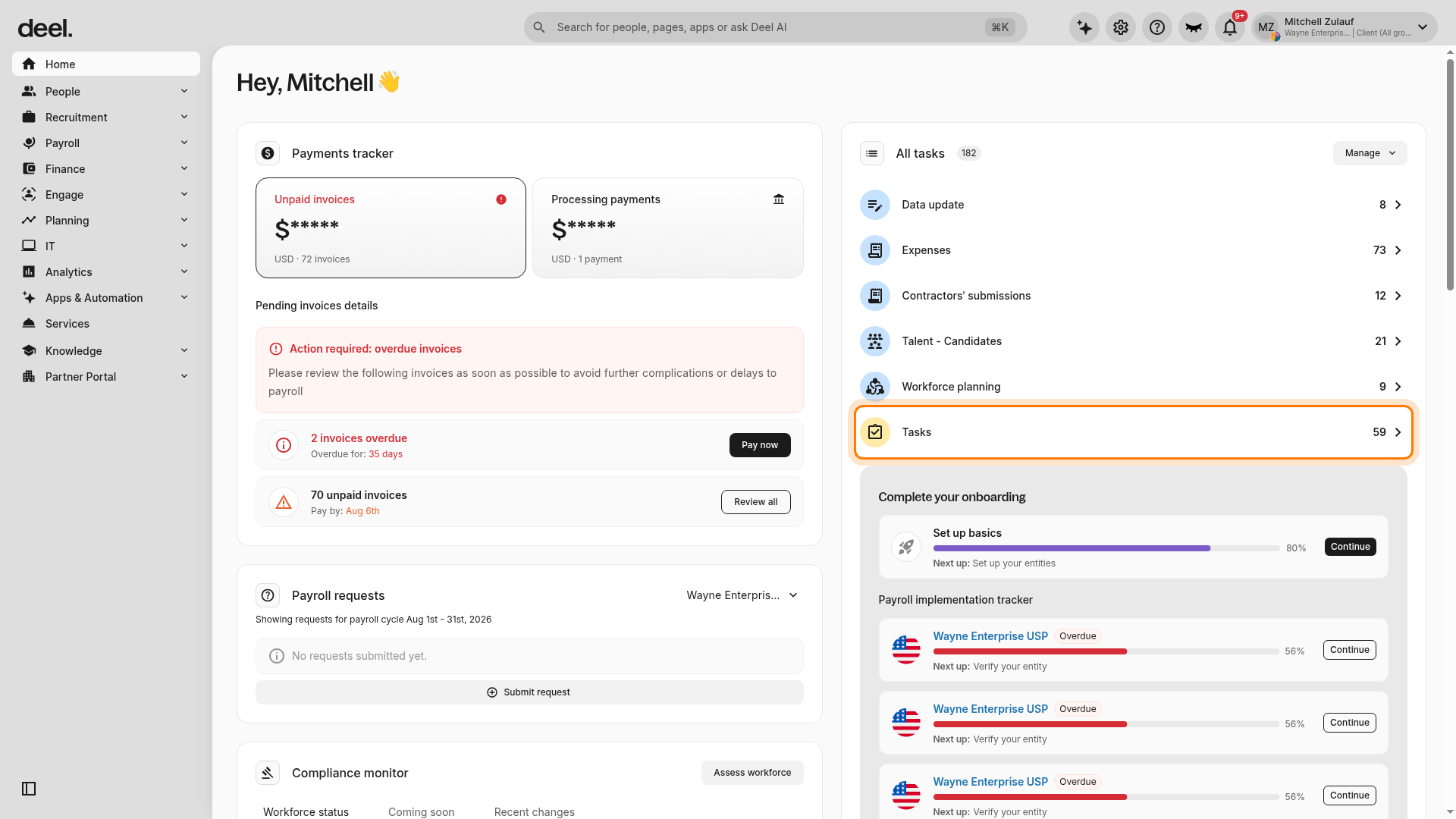Screen dimensions: 1456x819
Task: Click All tasks list icon
Action: click(872, 153)
